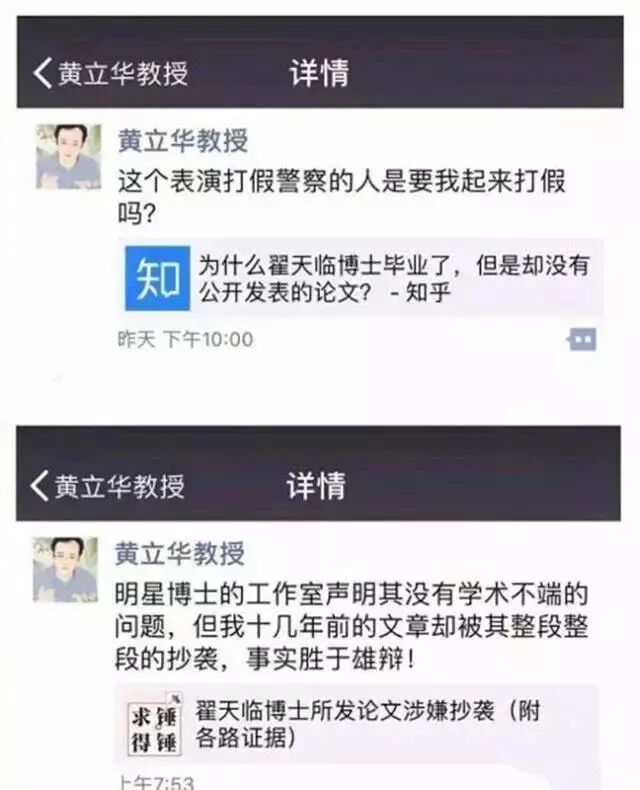
Task: Go back via 黄立华教授 label in second header
Action: [x=119, y=486]
